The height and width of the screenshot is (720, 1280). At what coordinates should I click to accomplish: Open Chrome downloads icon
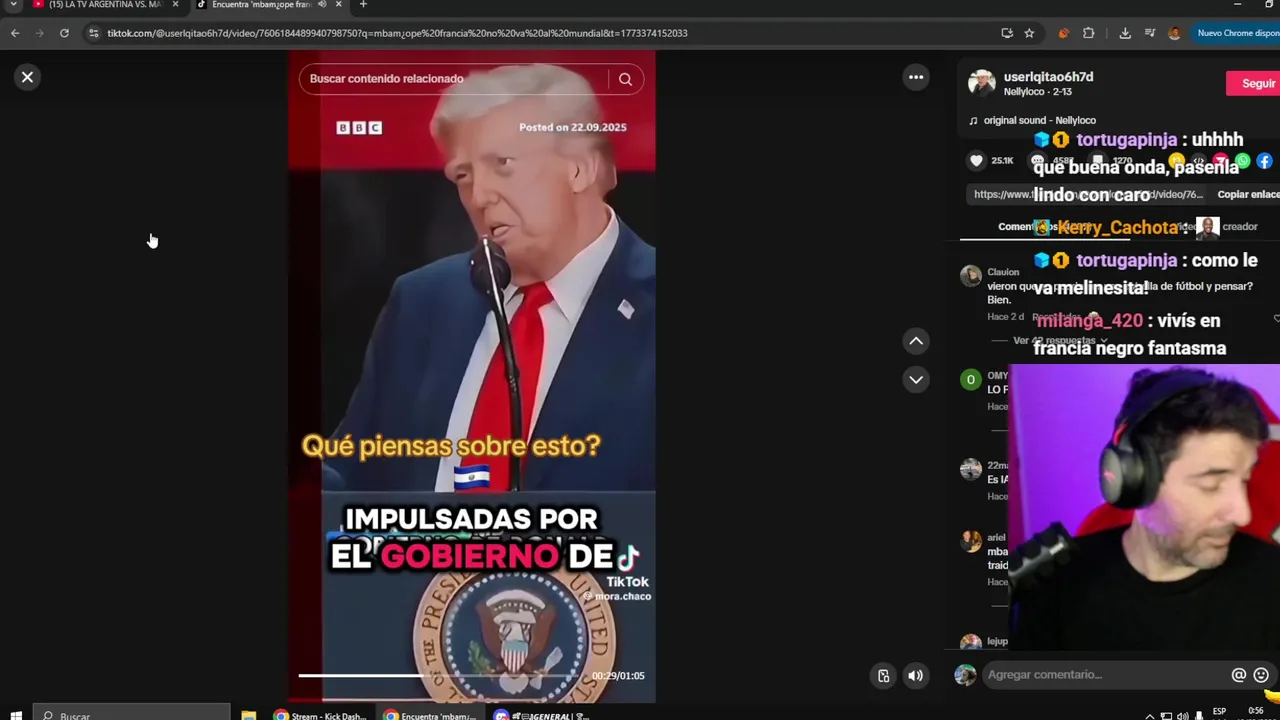pos(1125,33)
